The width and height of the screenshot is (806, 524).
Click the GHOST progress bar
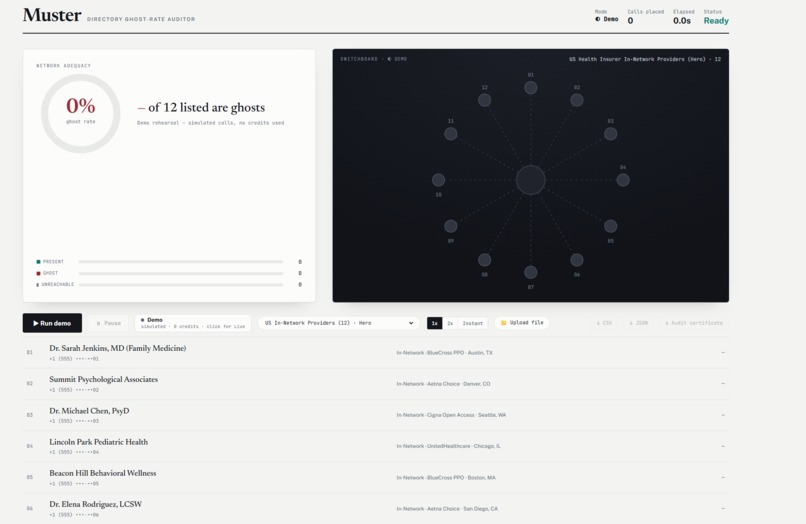(180, 273)
